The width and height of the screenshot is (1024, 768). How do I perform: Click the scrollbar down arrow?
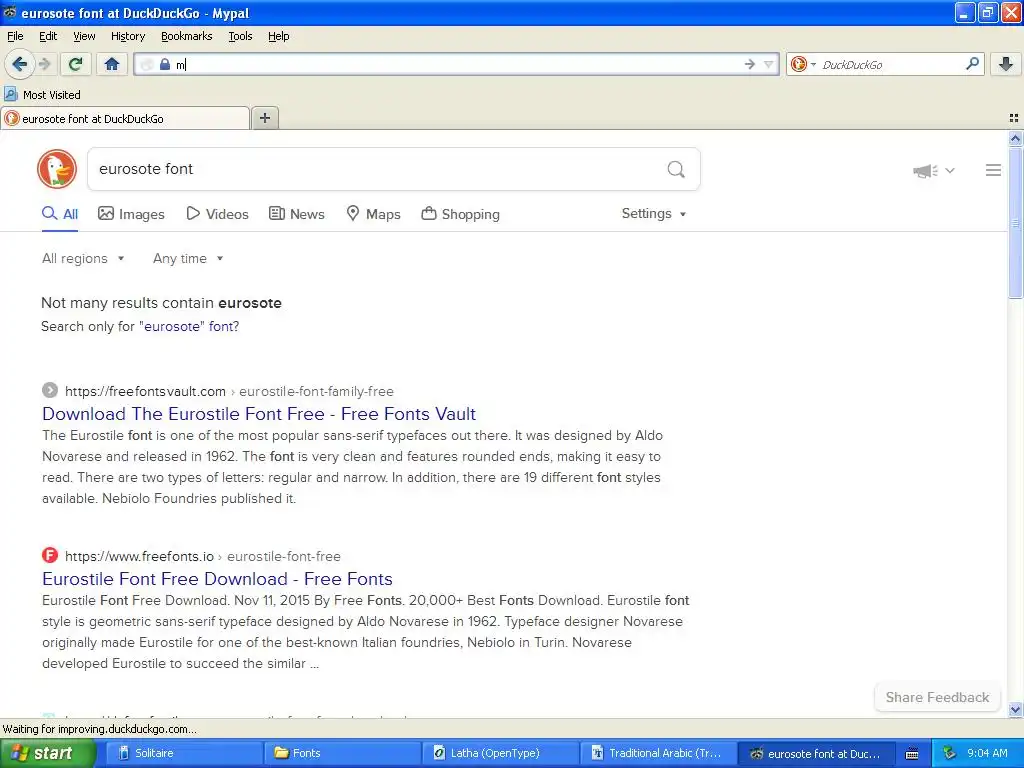click(1015, 709)
